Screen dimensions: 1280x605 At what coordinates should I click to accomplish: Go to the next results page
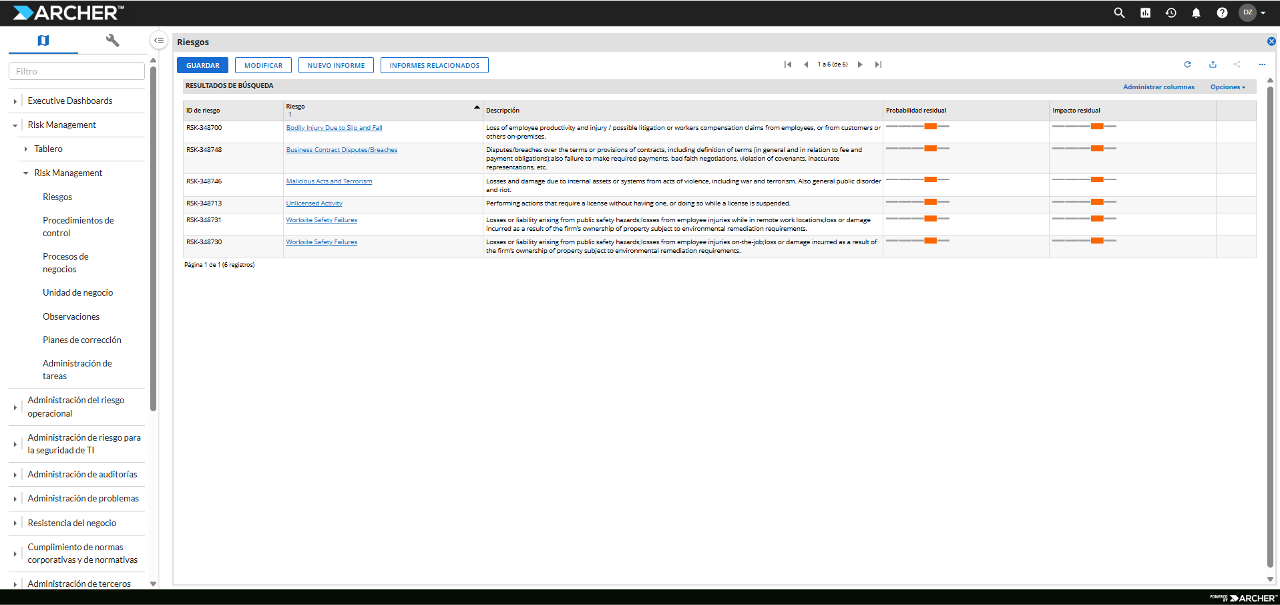coord(860,65)
